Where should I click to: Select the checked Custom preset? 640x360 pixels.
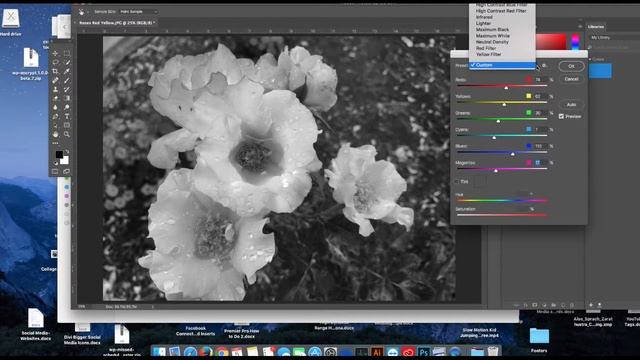pyautogui.click(x=502, y=65)
